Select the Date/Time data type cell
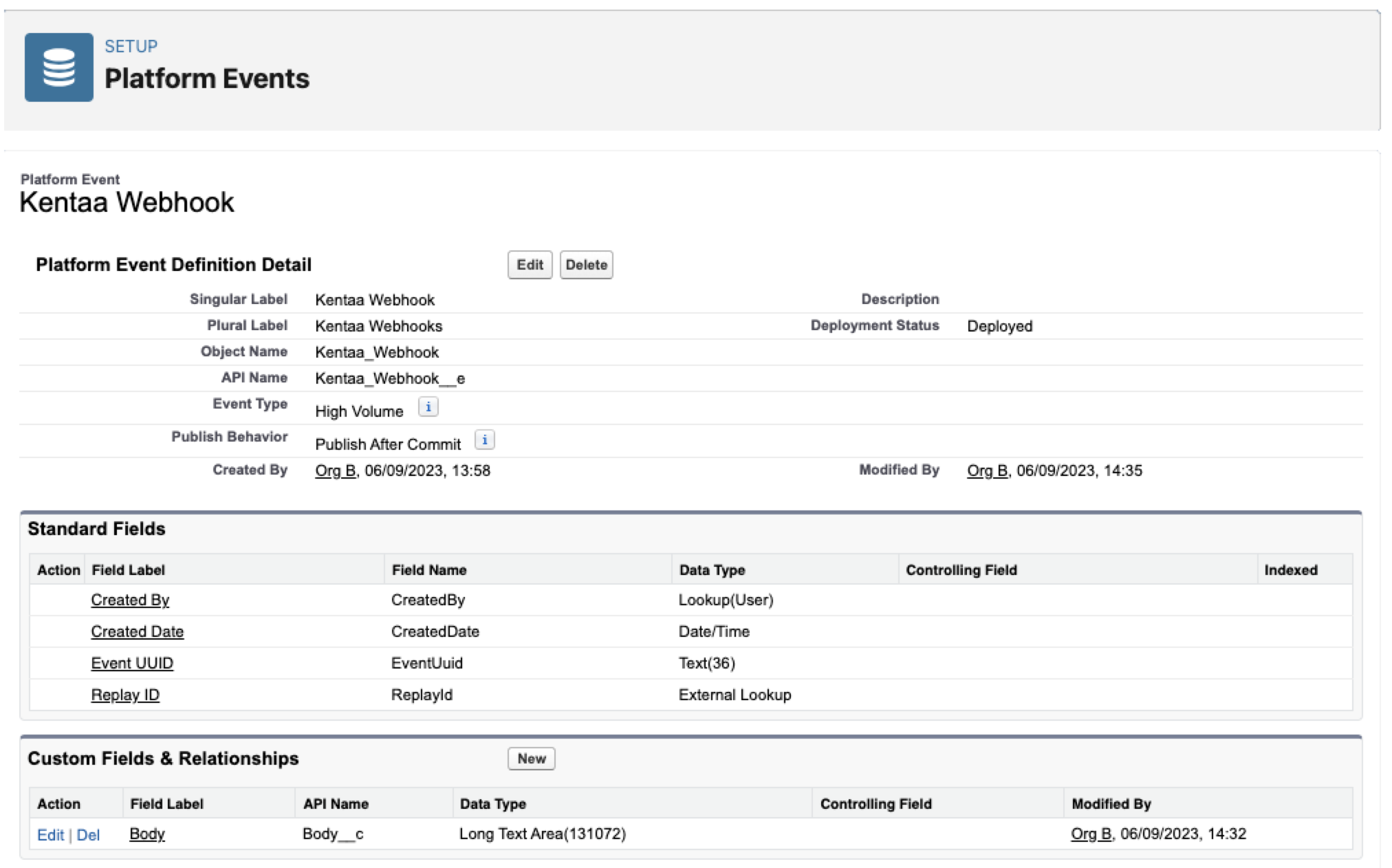The image size is (1392, 868). point(714,631)
